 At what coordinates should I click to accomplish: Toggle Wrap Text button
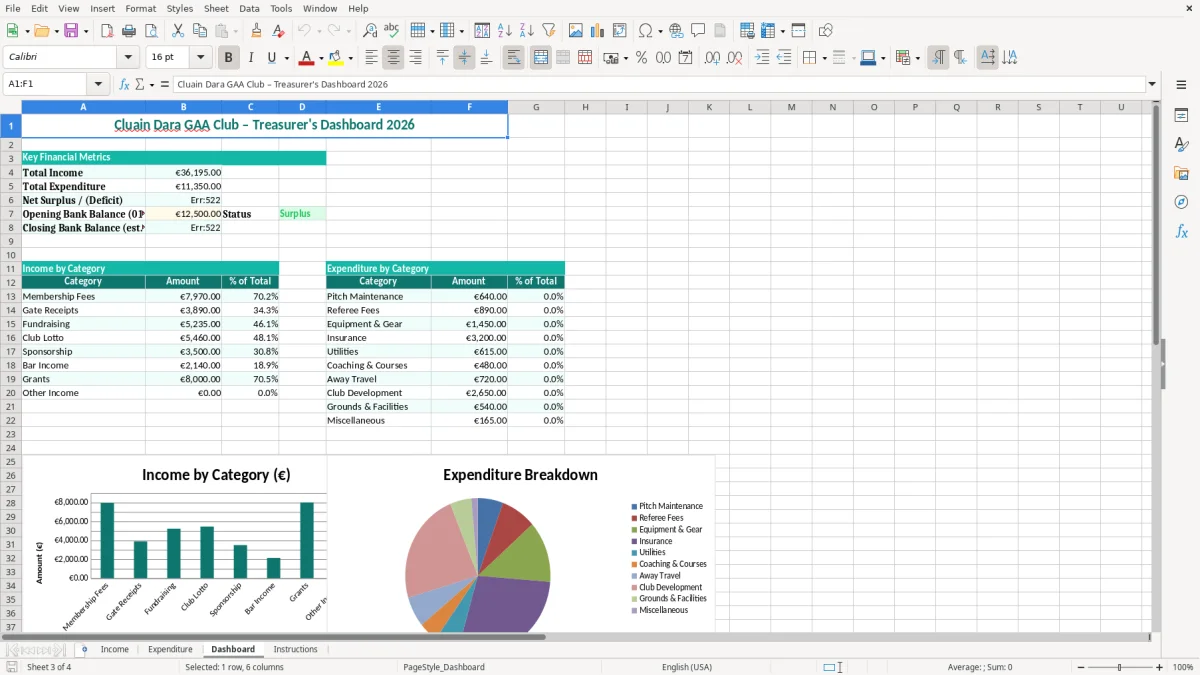[514, 58]
